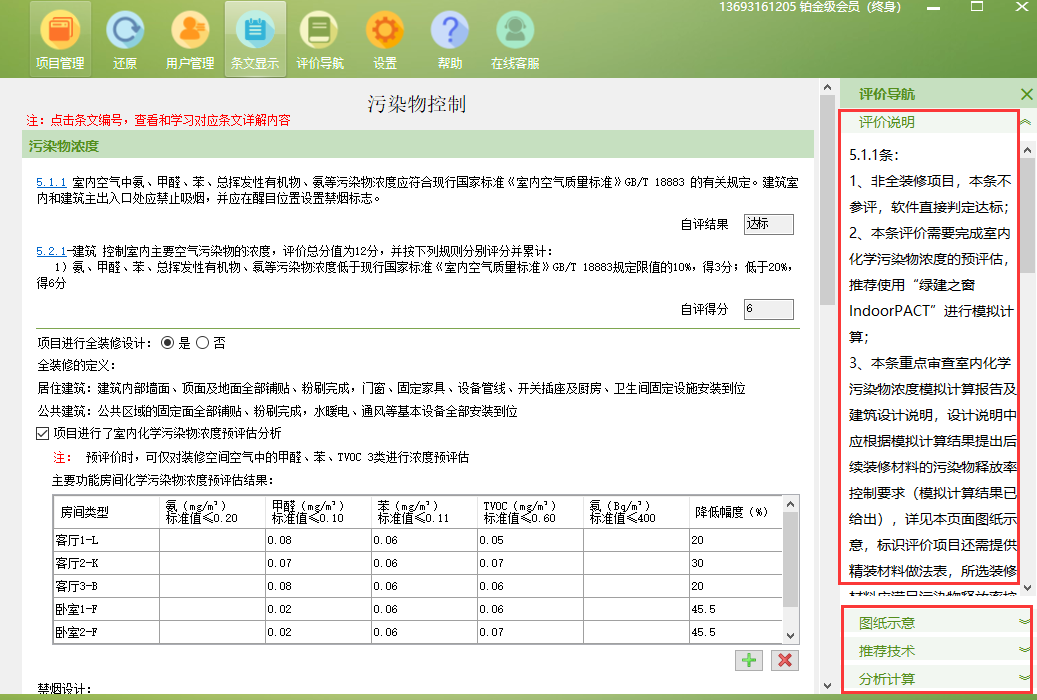Click TVOC value 0.07 in 卧室2-F row
This screenshot has width=1037, height=700.
tap(530, 633)
